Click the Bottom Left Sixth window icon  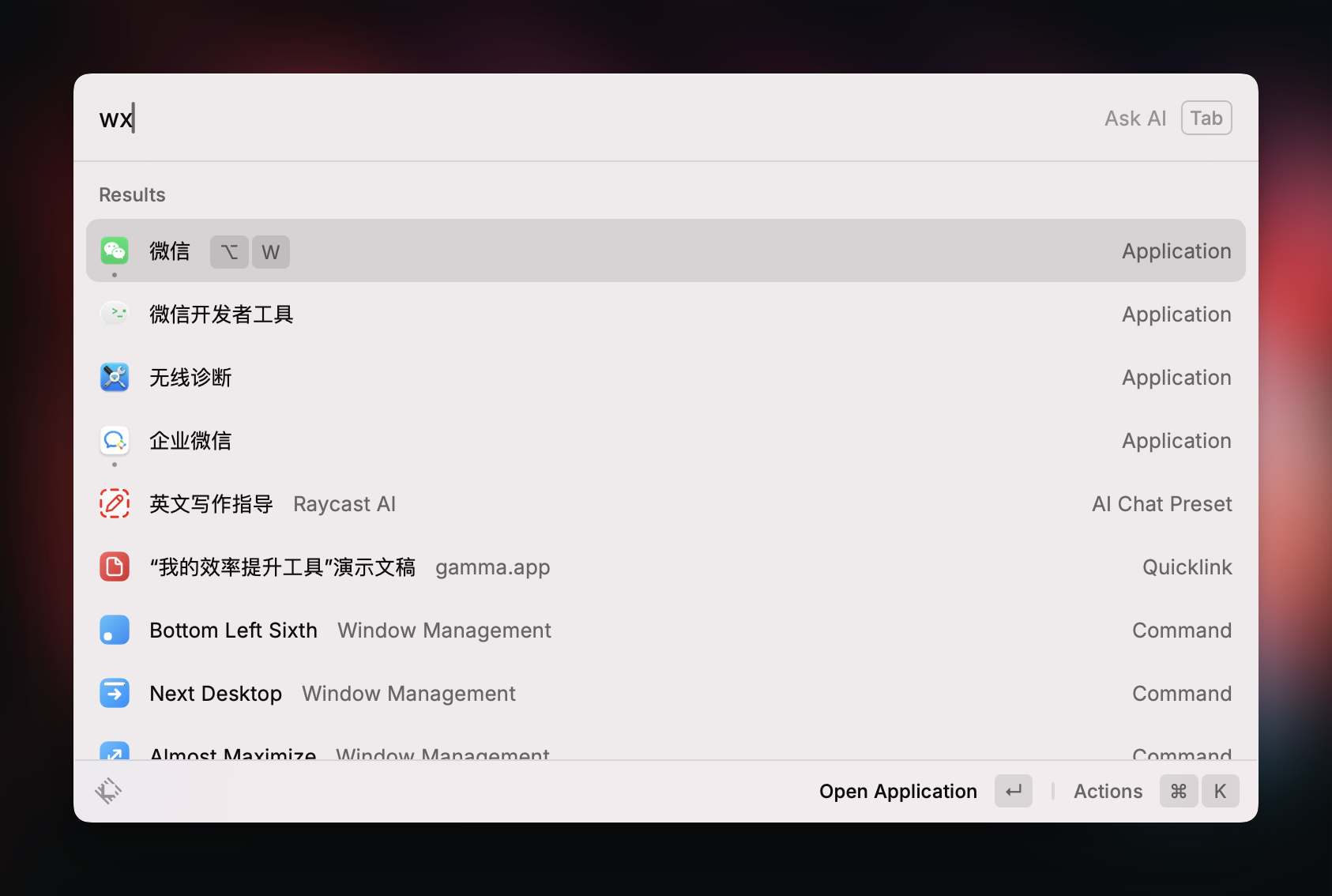tap(115, 630)
